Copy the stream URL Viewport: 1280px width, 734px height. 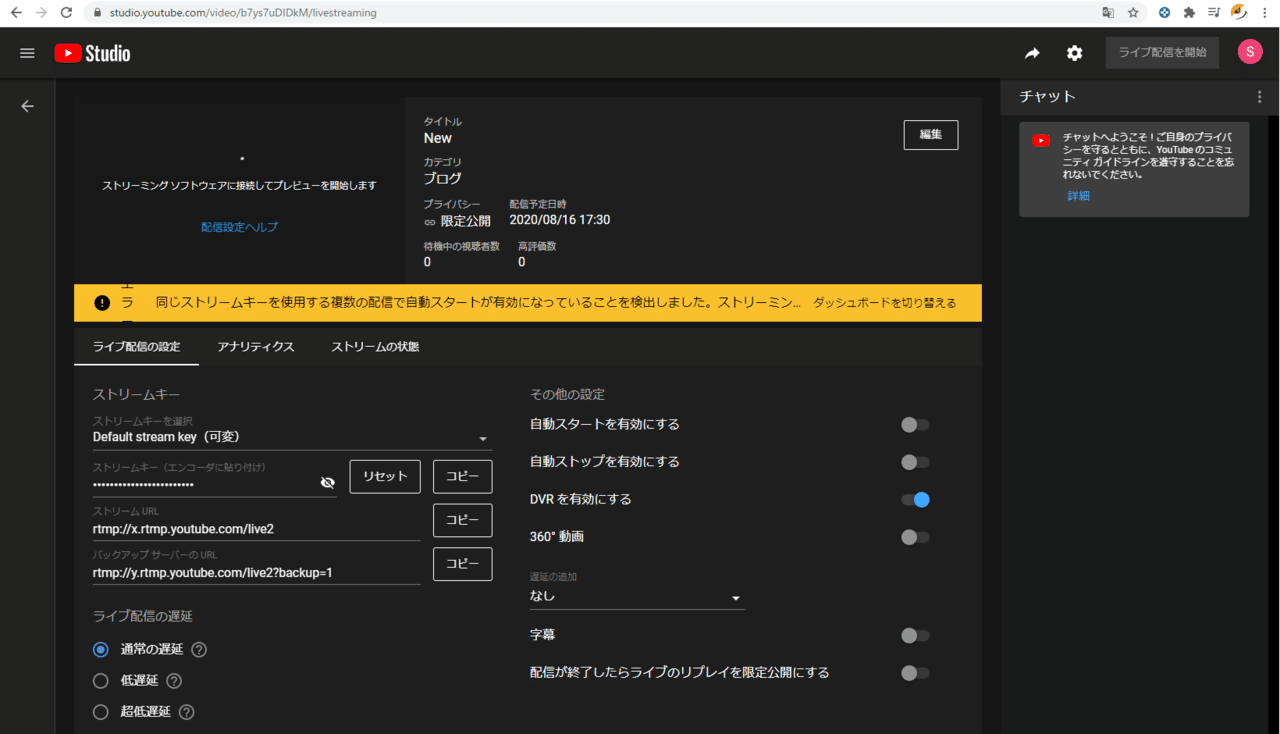point(462,520)
